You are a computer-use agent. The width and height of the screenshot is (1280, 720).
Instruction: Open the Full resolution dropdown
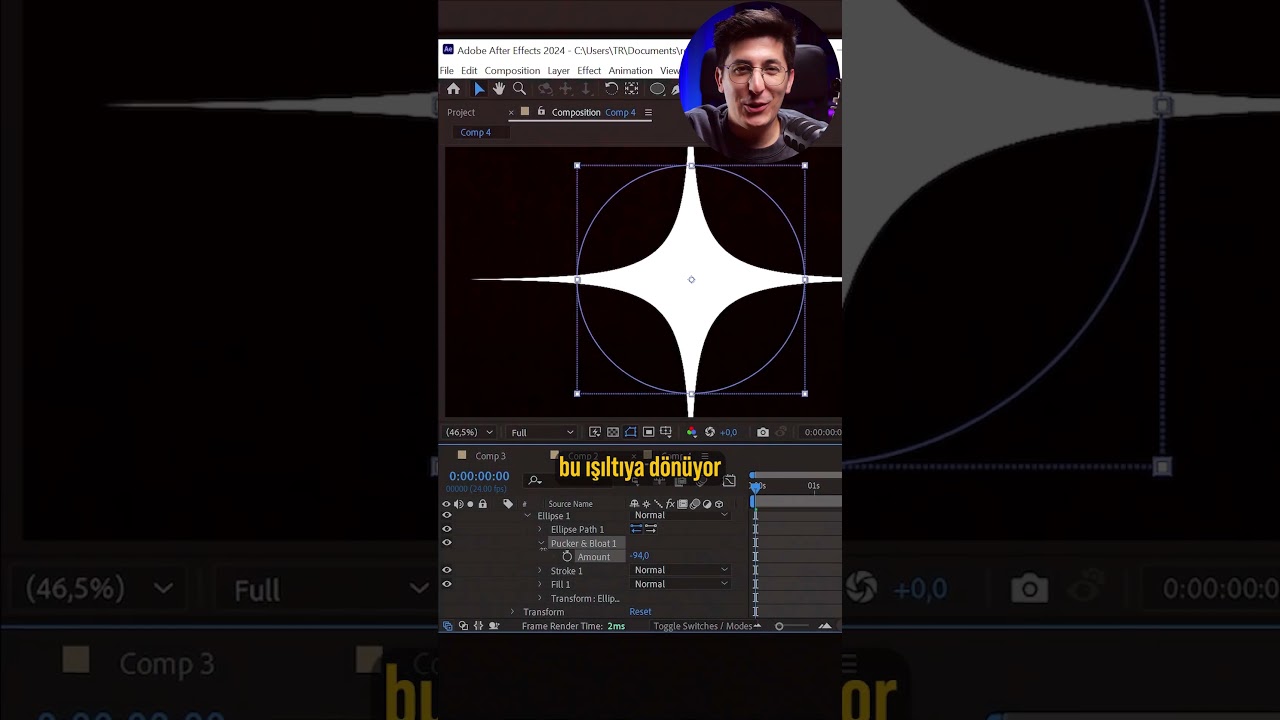tap(542, 432)
